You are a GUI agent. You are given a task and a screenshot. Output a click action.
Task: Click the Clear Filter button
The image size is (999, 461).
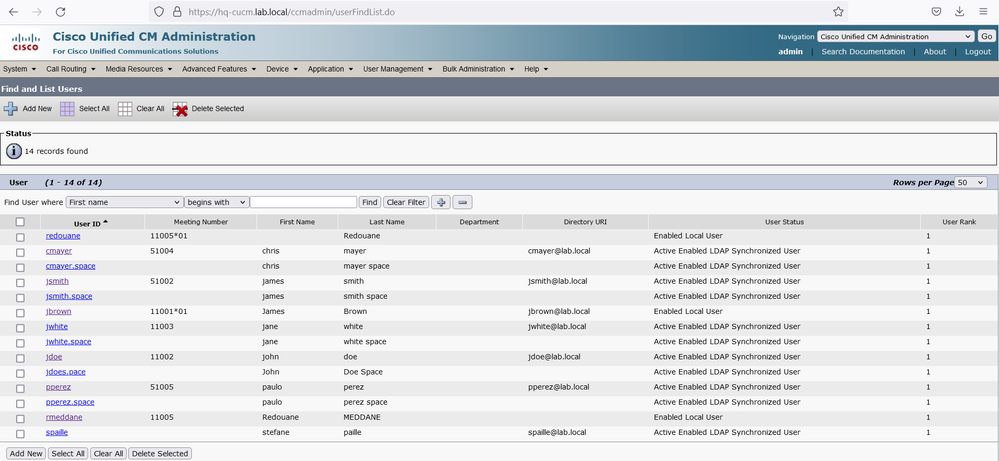tap(406, 202)
